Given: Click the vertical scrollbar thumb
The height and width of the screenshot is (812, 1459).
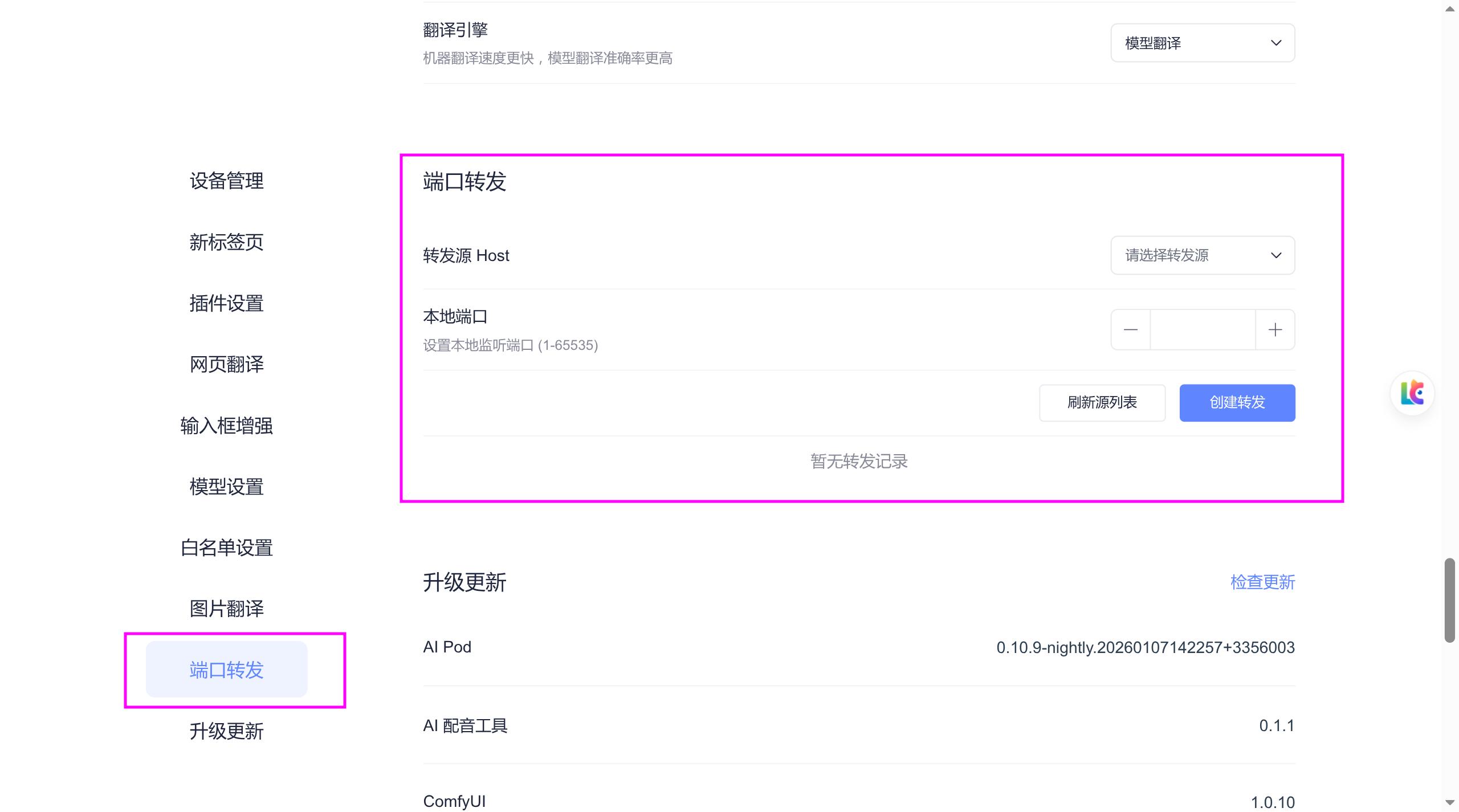Looking at the screenshot, I should coord(1449,601).
